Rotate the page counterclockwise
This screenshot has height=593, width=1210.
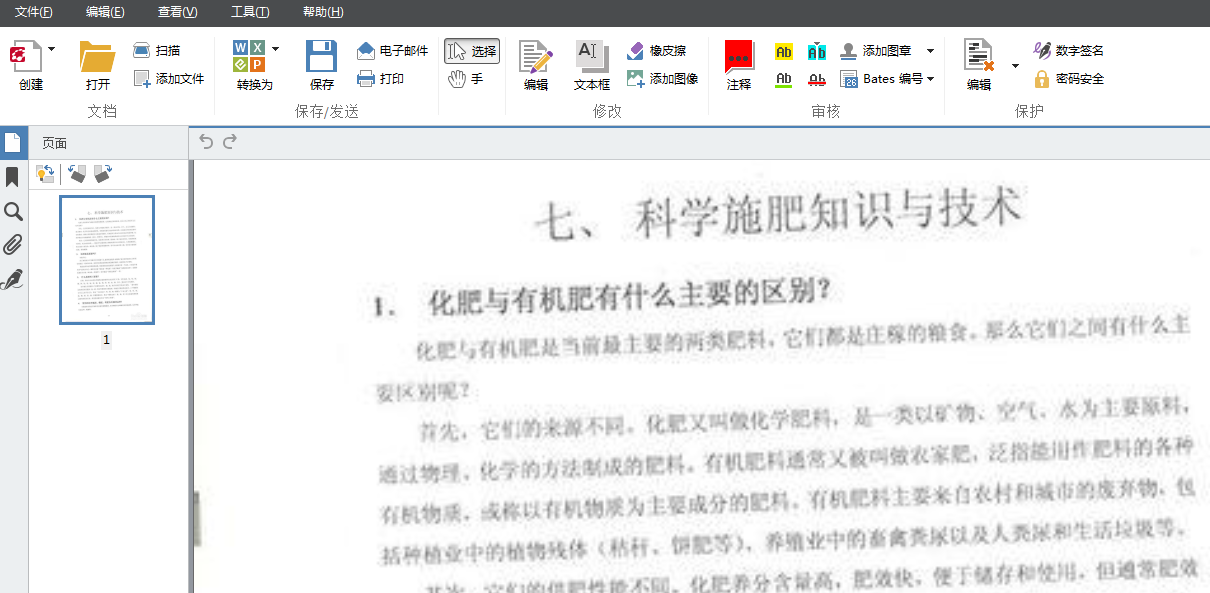(x=77, y=174)
